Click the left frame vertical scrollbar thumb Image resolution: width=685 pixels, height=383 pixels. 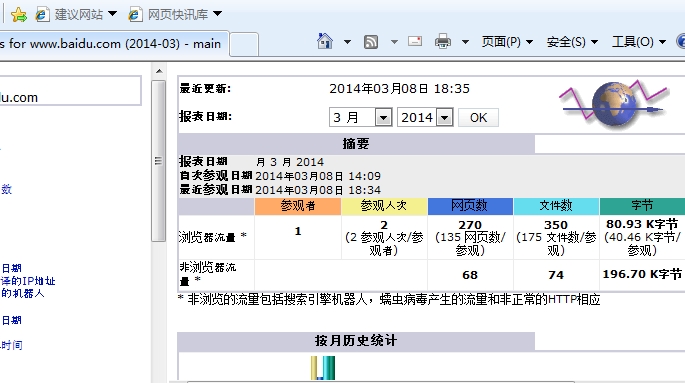click(x=159, y=161)
